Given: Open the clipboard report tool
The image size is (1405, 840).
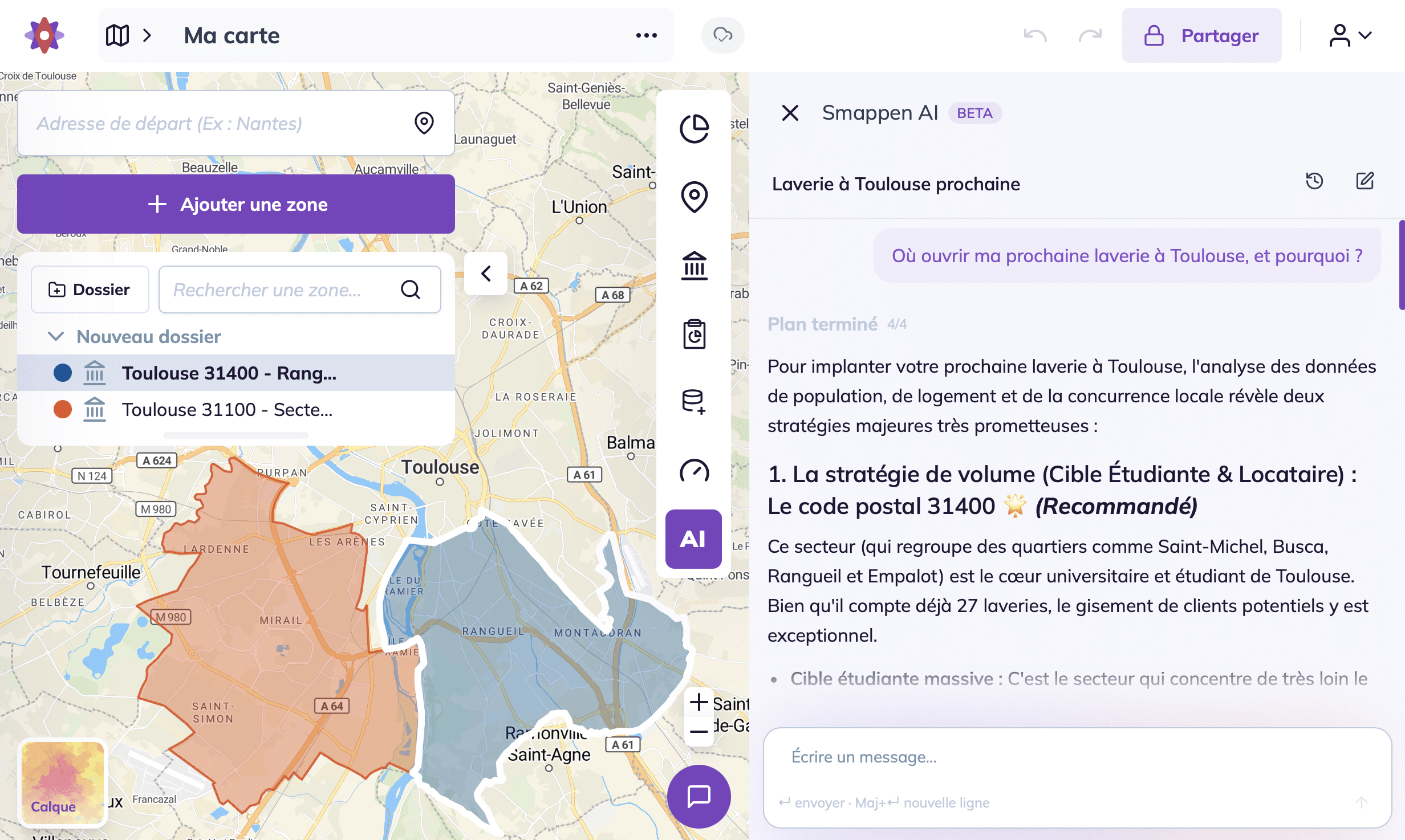Looking at the screenshot, I should point(694,334).
